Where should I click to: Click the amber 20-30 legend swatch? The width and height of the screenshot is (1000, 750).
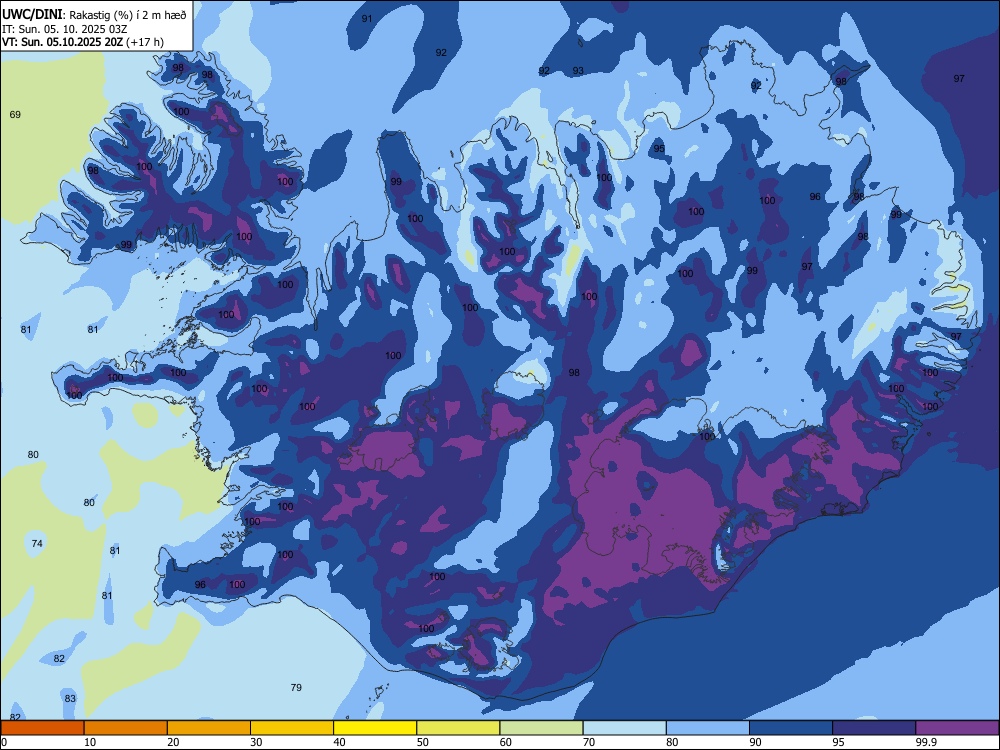click(209, 728)
